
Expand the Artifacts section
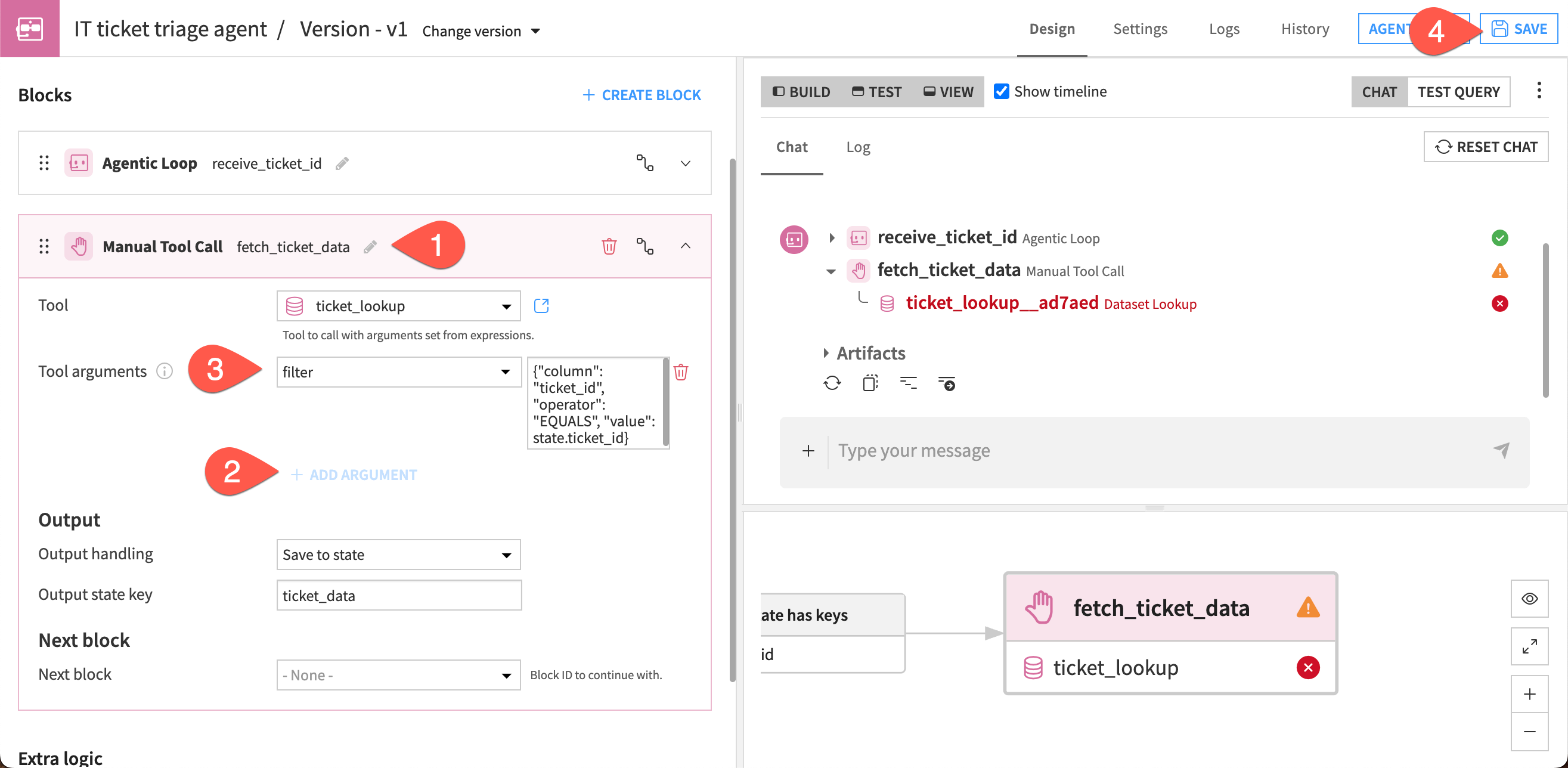coord(826,353)
